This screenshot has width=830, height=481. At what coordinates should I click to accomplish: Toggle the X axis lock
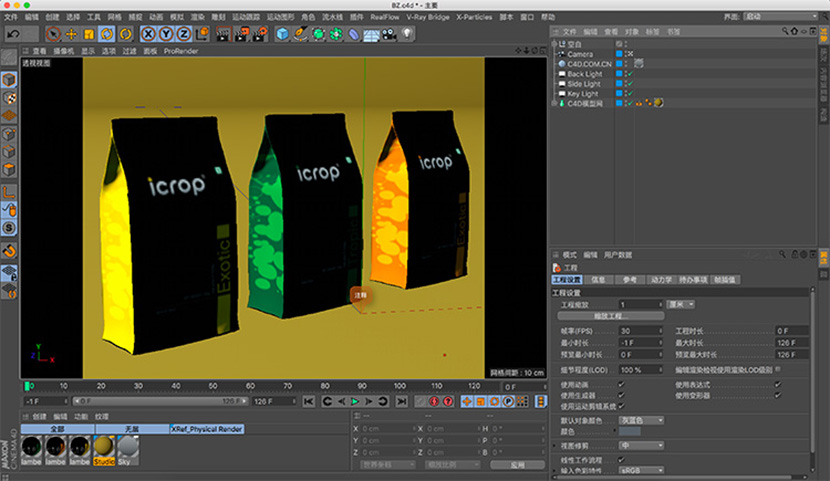(148, 34)
